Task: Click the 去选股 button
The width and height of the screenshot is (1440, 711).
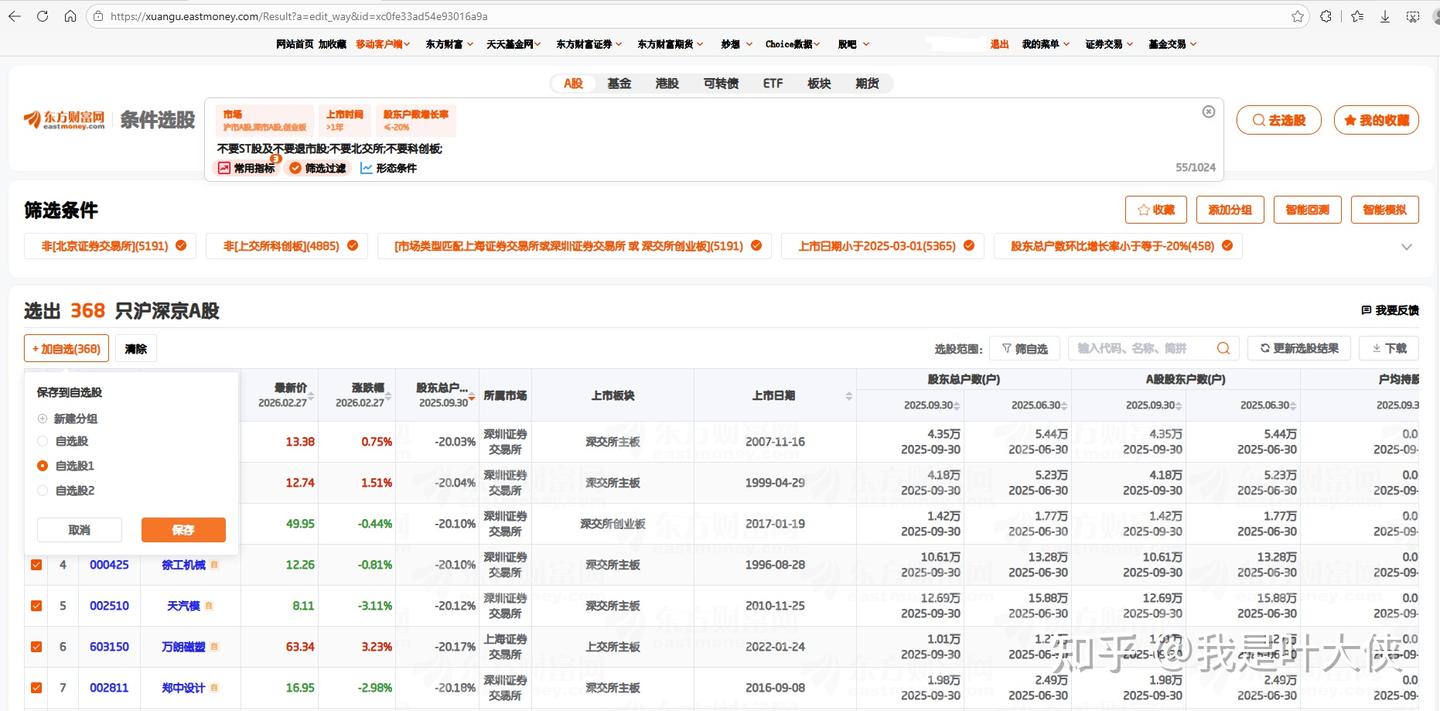Action: tap(1279, 120)
